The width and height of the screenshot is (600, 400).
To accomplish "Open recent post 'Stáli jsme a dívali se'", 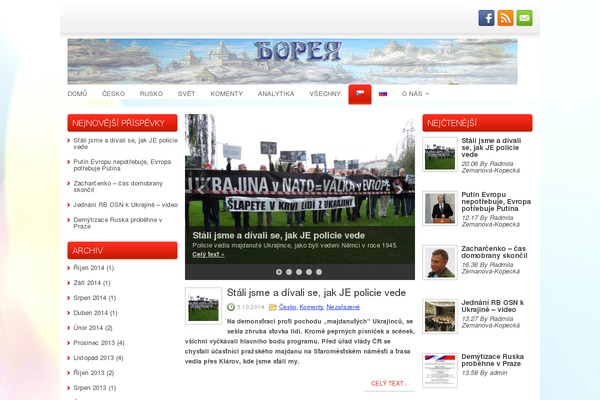I will coord(126,144).
